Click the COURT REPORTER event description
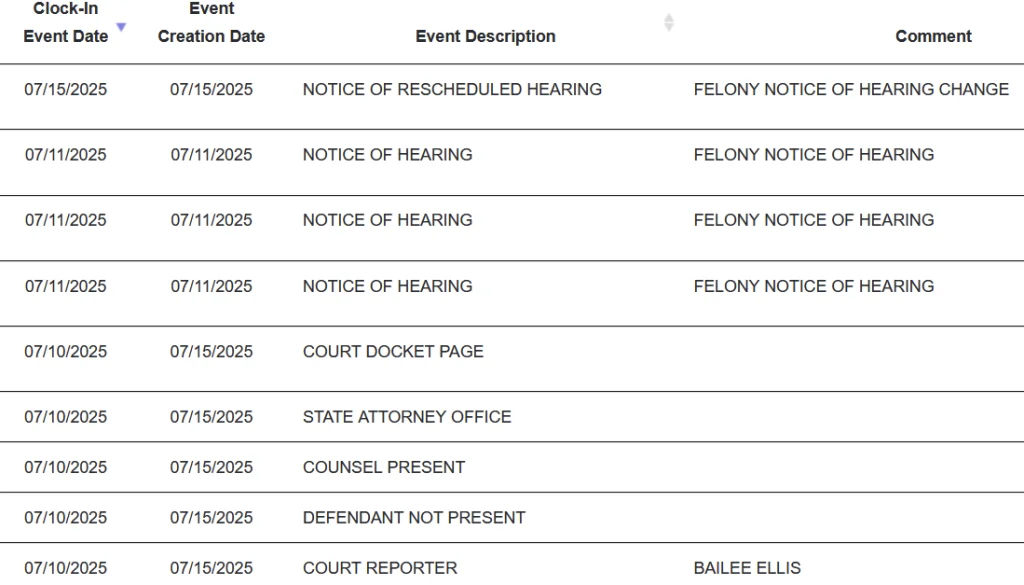This screenshot has height=585, width=1024. pos(380,568)
